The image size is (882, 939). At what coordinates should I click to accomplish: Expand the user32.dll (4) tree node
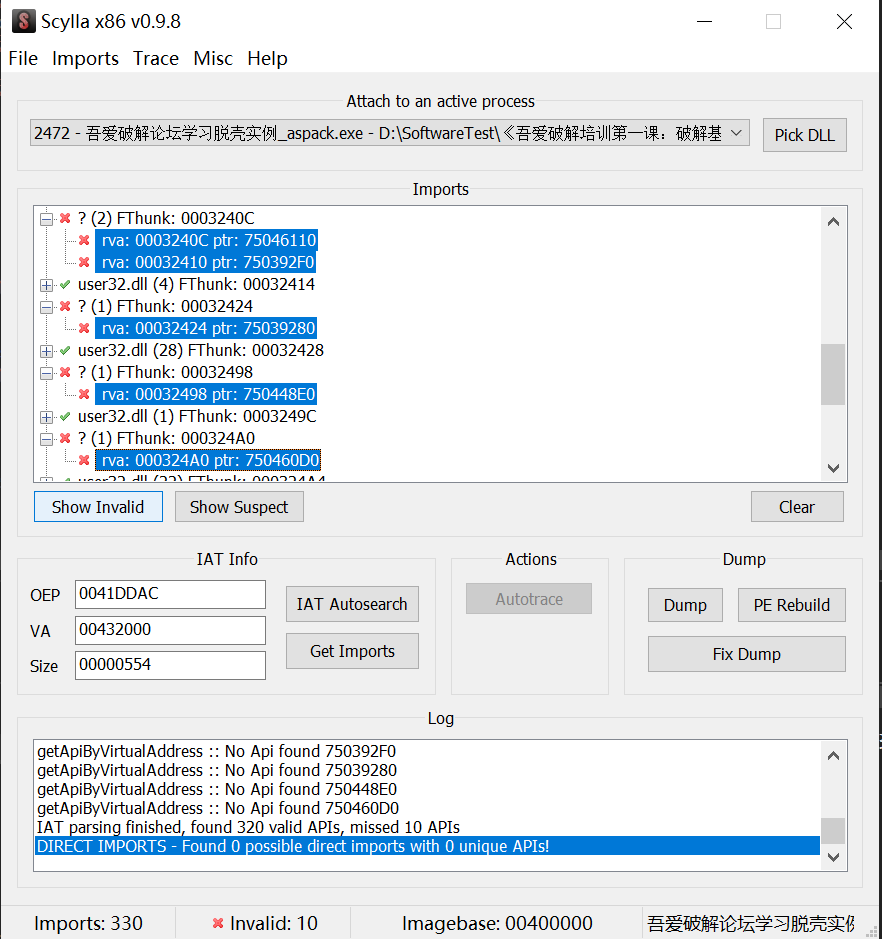tap(46, 285)
